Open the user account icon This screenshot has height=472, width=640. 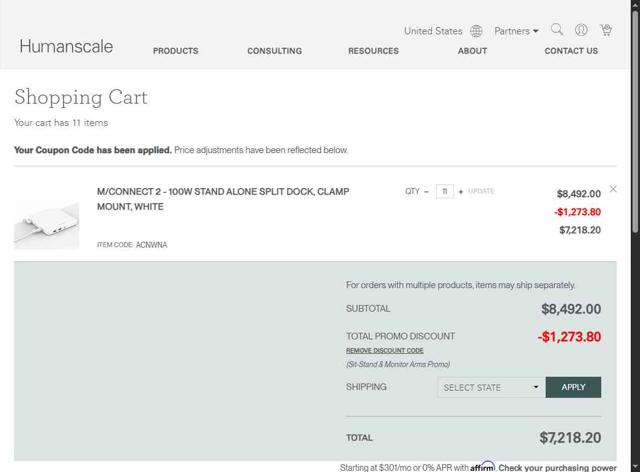point(581,30)
